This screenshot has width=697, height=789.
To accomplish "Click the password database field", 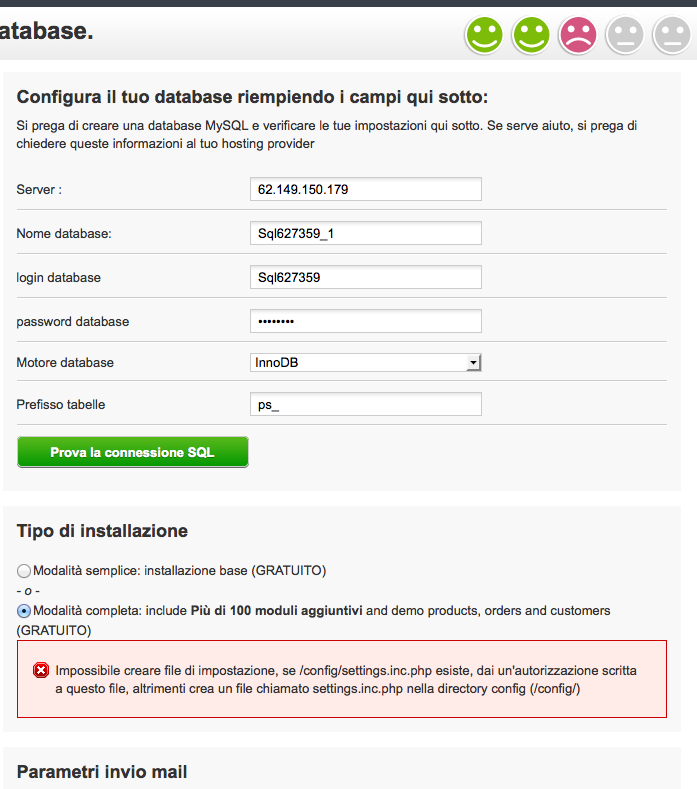I will click(x=365, y=321).
